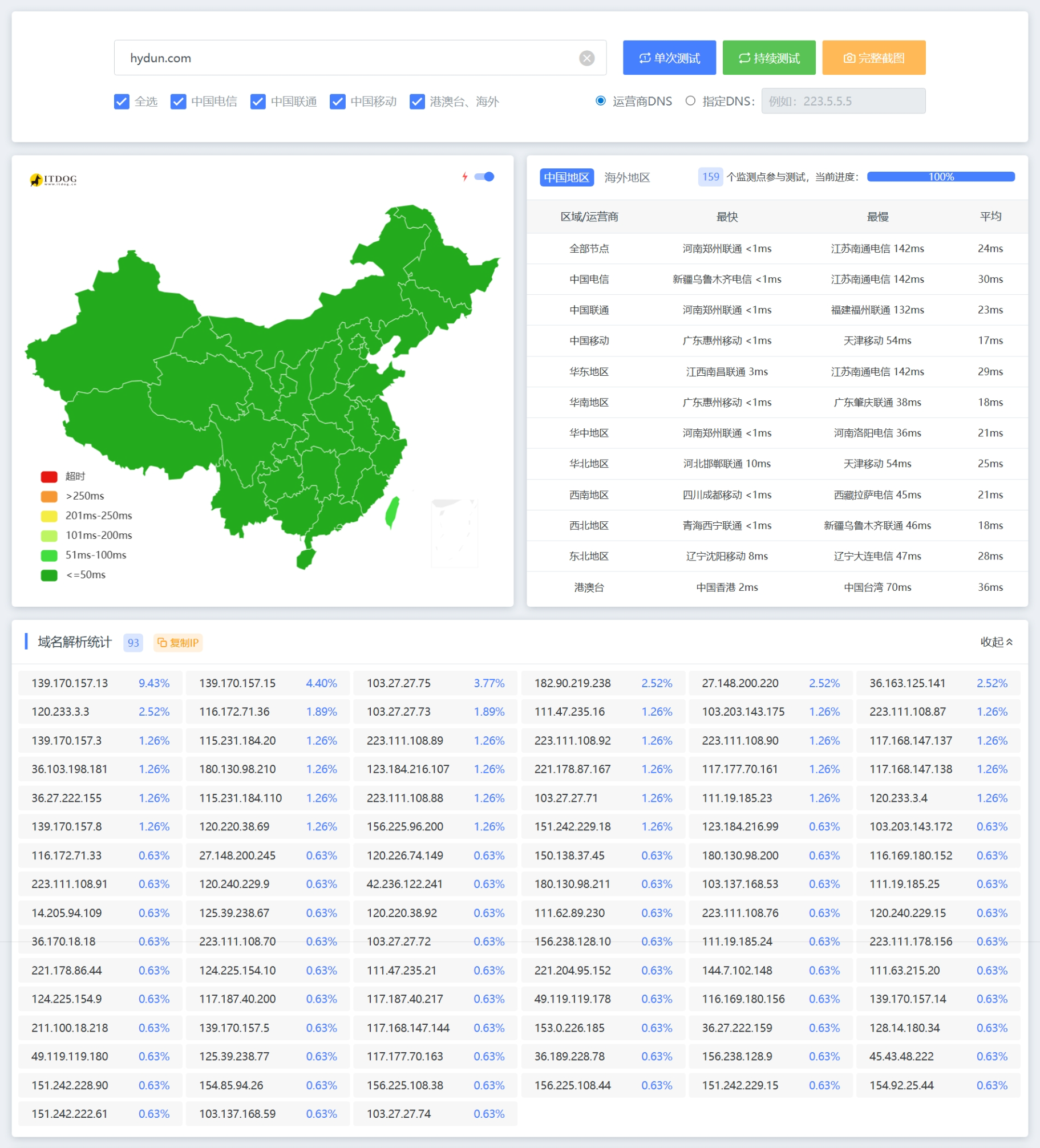Toggle the map speed switch
Screen dimensions: 1040x1148
tap(484, 177)
